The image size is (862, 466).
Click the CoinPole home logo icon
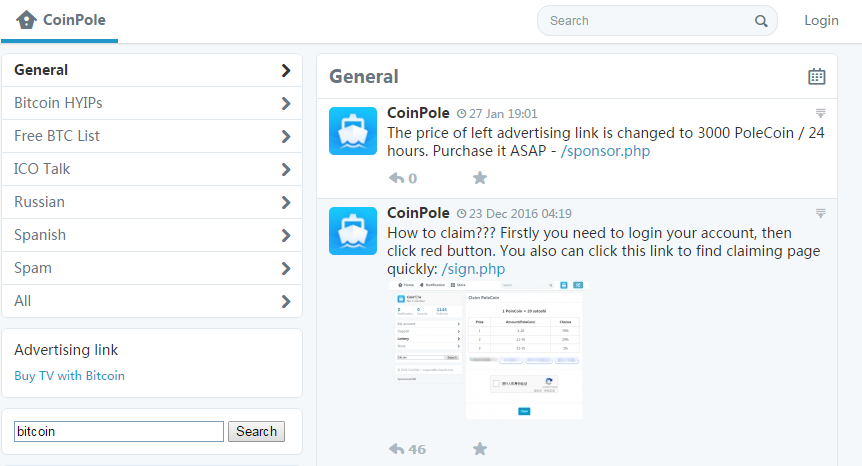[27, 20]
